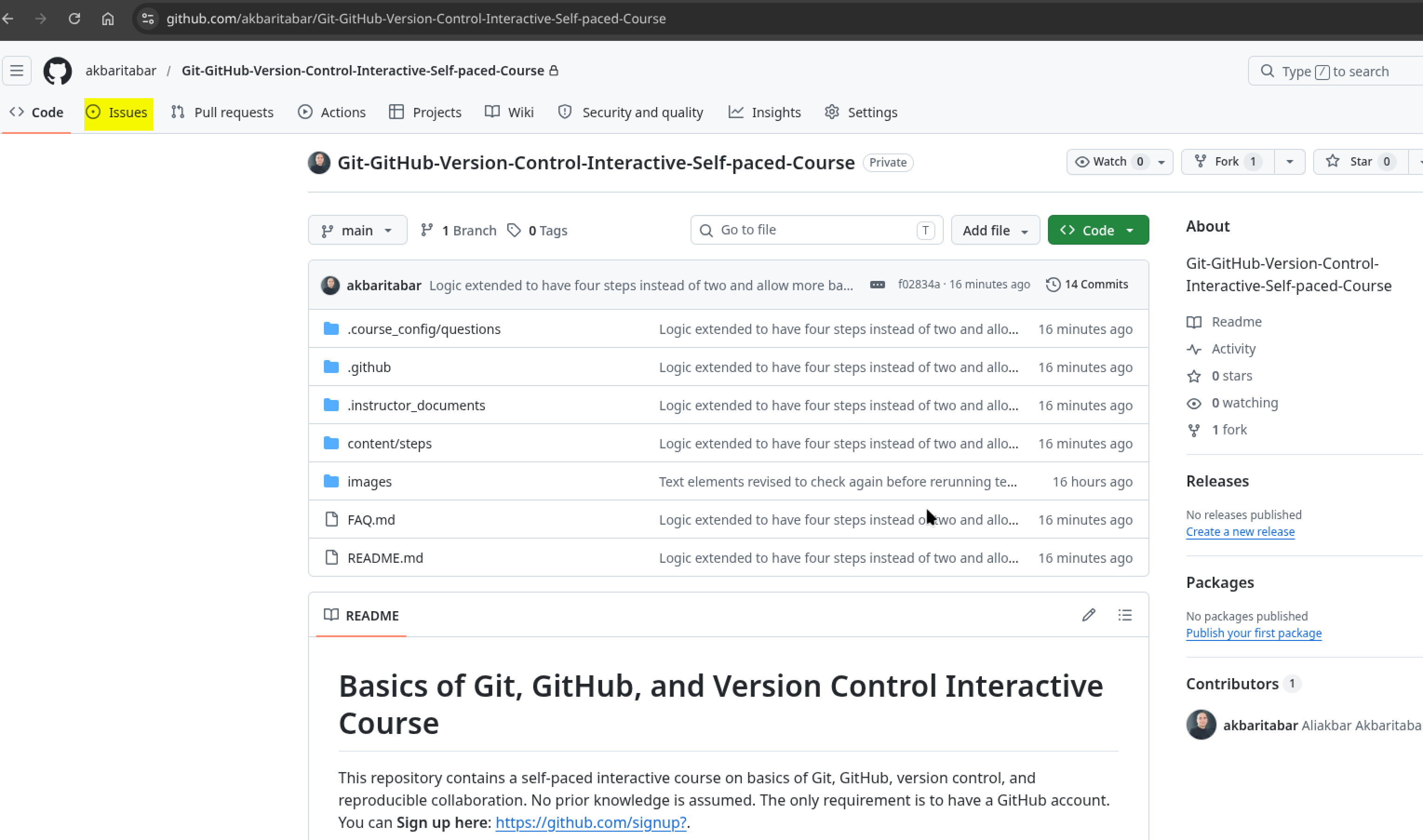Open commit hash f02834a
Image resolution: width=1423 pixels, height=840 pixels.
click(919, 284)
